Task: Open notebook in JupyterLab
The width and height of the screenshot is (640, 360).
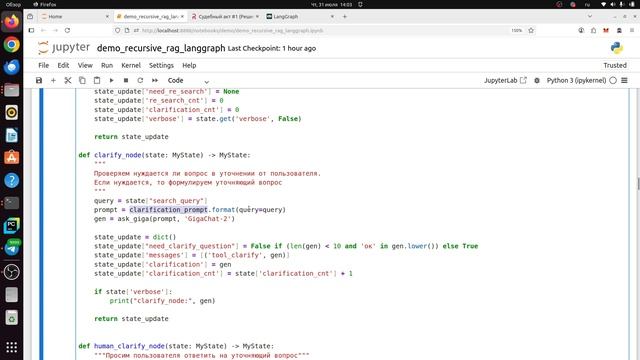Action: coord(505,80)
